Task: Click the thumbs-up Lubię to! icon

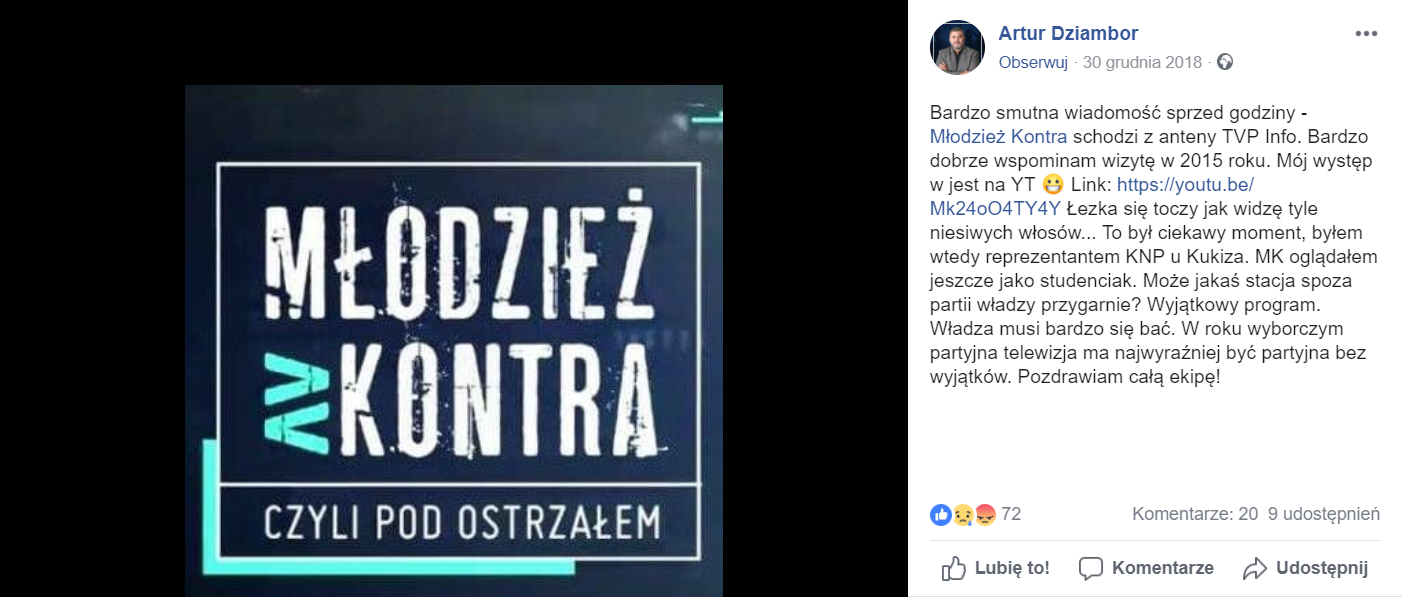Action: click(x=954, y=568)
